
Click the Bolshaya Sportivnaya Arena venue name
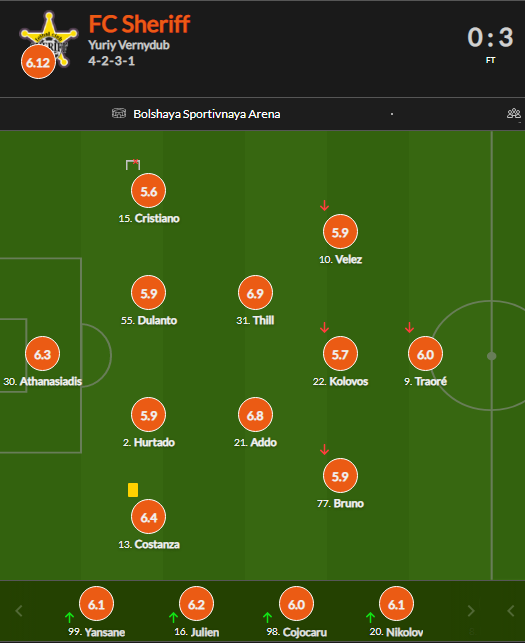pyautogui.click(x=207, y=114)
